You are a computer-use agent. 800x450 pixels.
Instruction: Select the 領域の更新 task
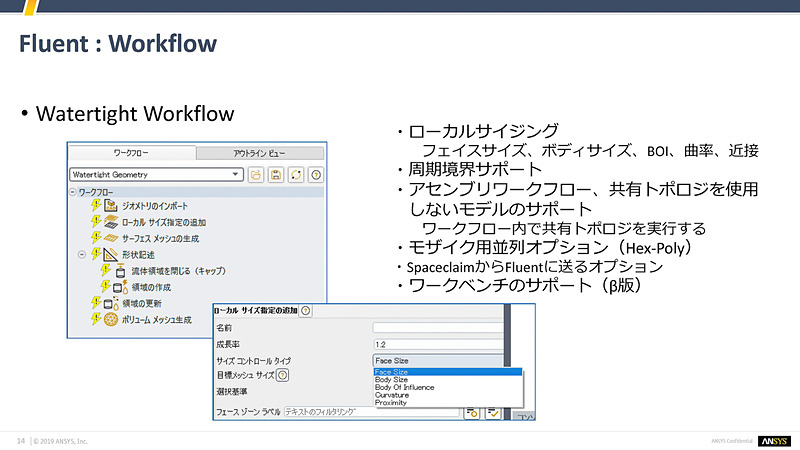click(141, 304)
